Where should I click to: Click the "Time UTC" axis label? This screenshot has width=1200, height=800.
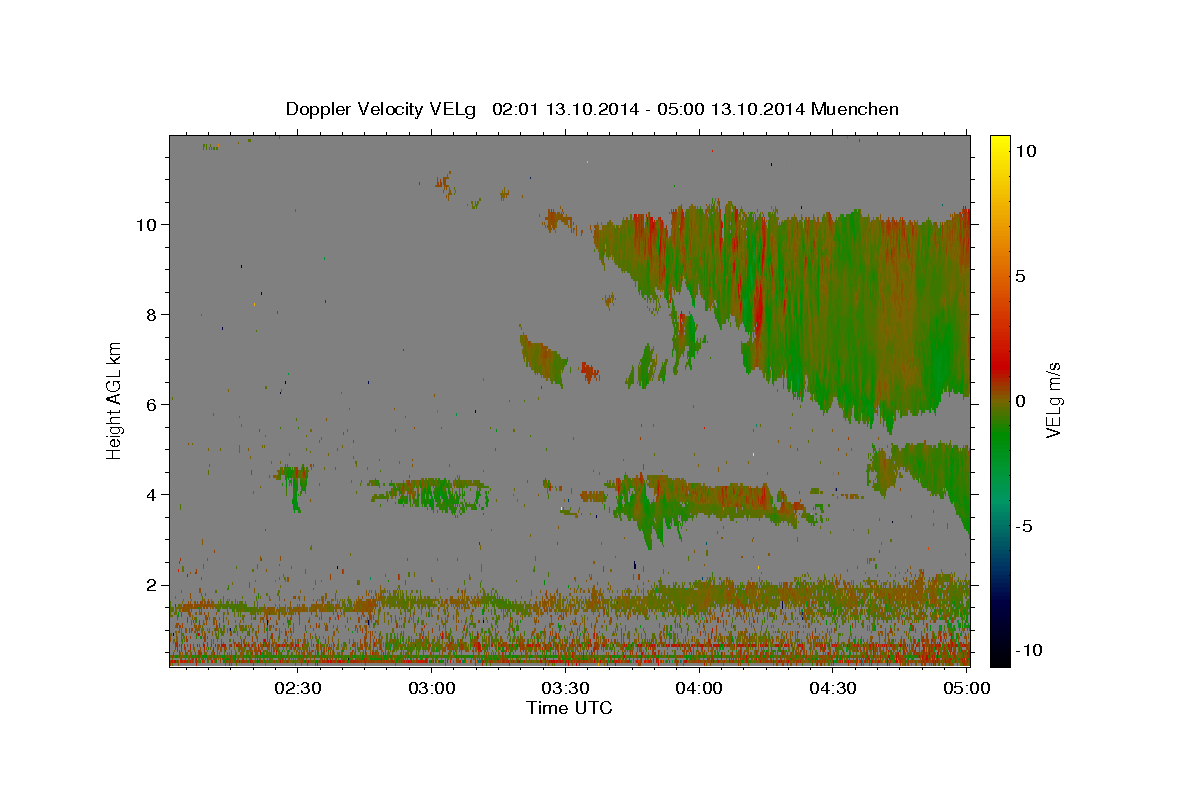tap(569, 708)
